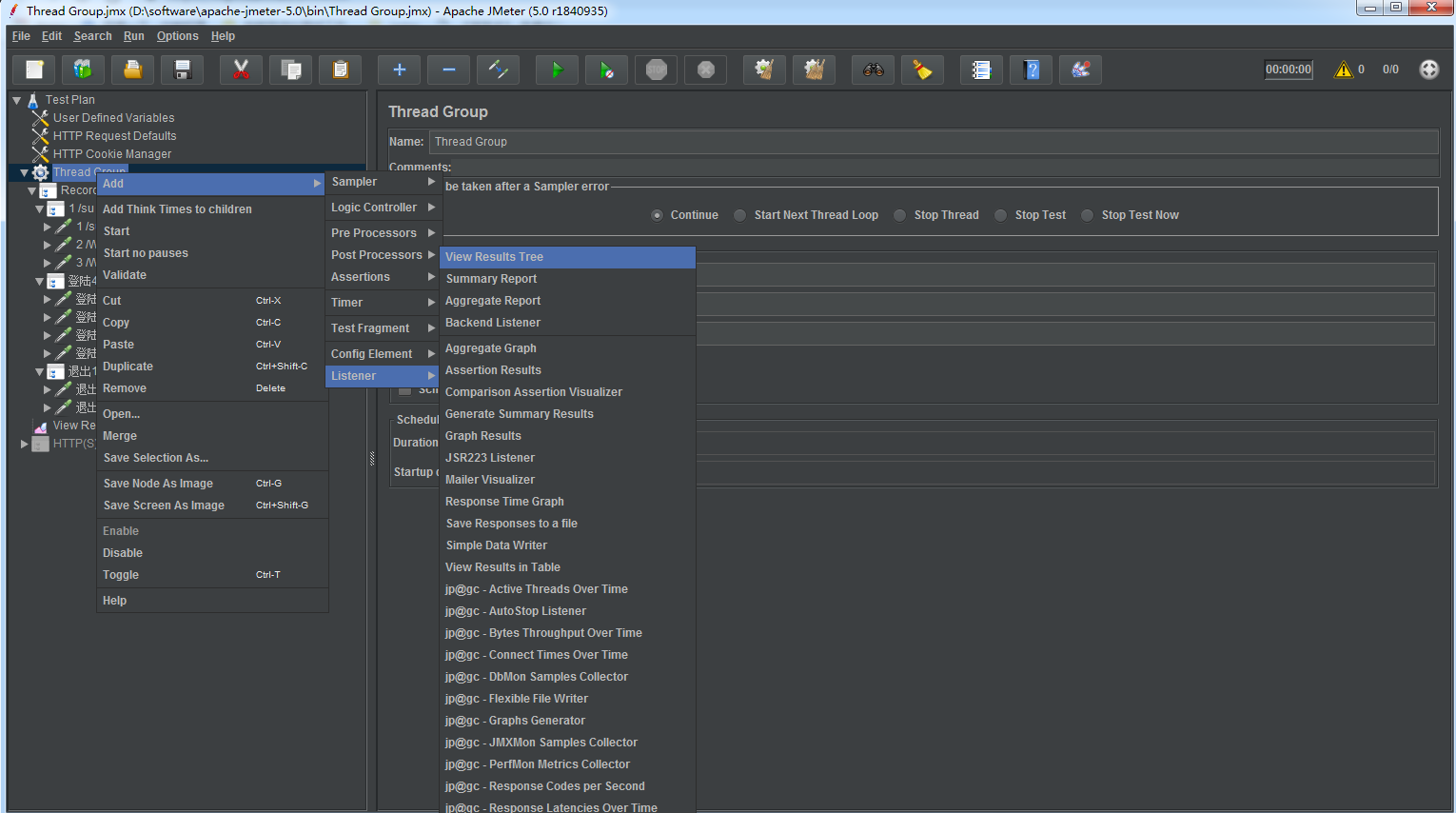
Task: Start the test with green play icon
Action: click(557, 69)
